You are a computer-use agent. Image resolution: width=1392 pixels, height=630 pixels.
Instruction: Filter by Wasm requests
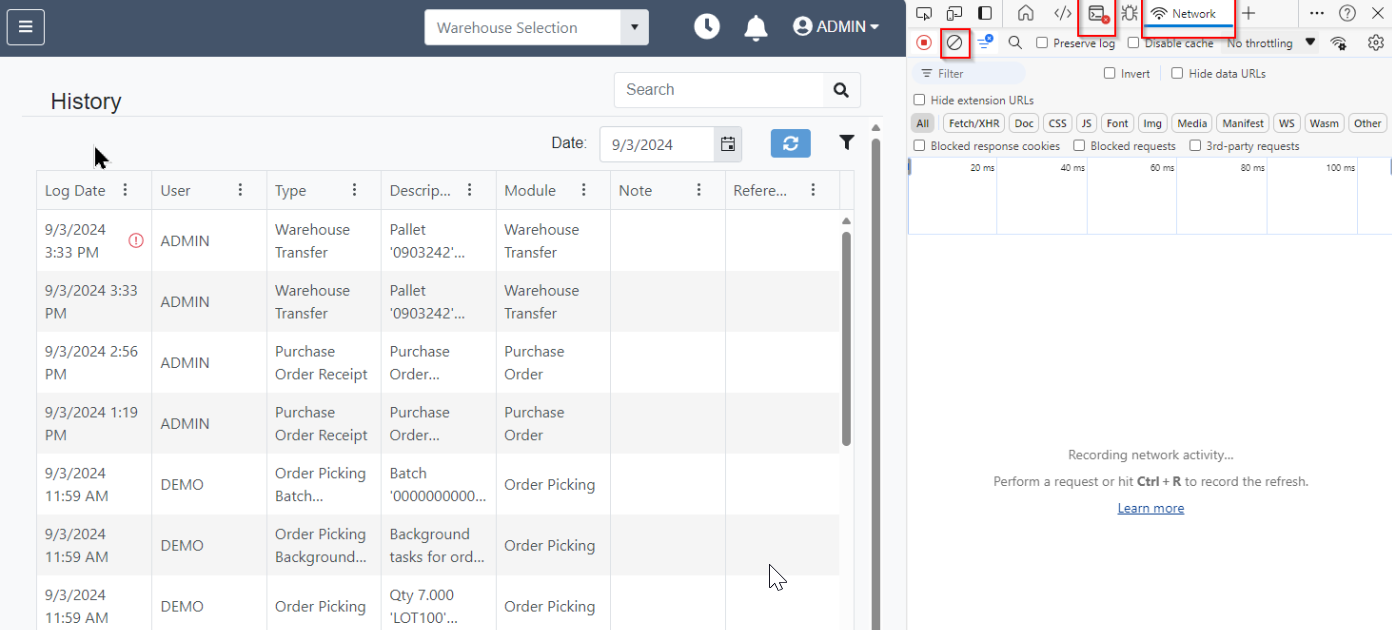(1324, 123)
